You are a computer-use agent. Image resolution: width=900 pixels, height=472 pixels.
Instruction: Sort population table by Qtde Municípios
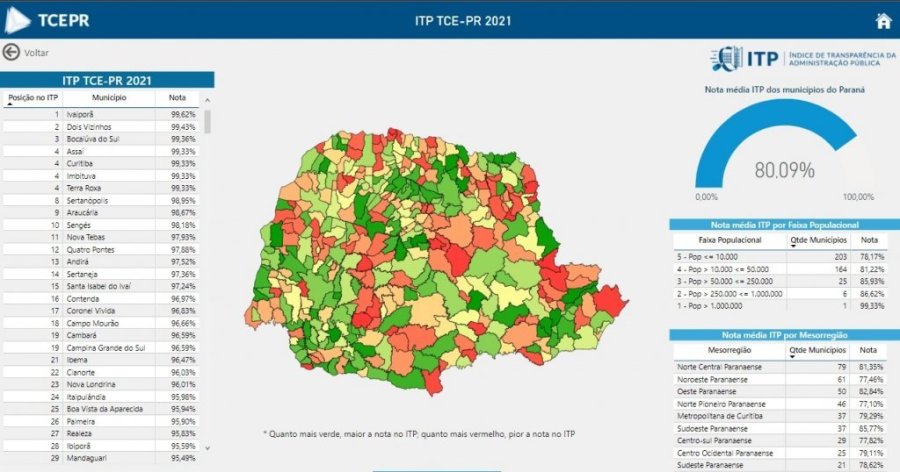(x=818, y=240)
